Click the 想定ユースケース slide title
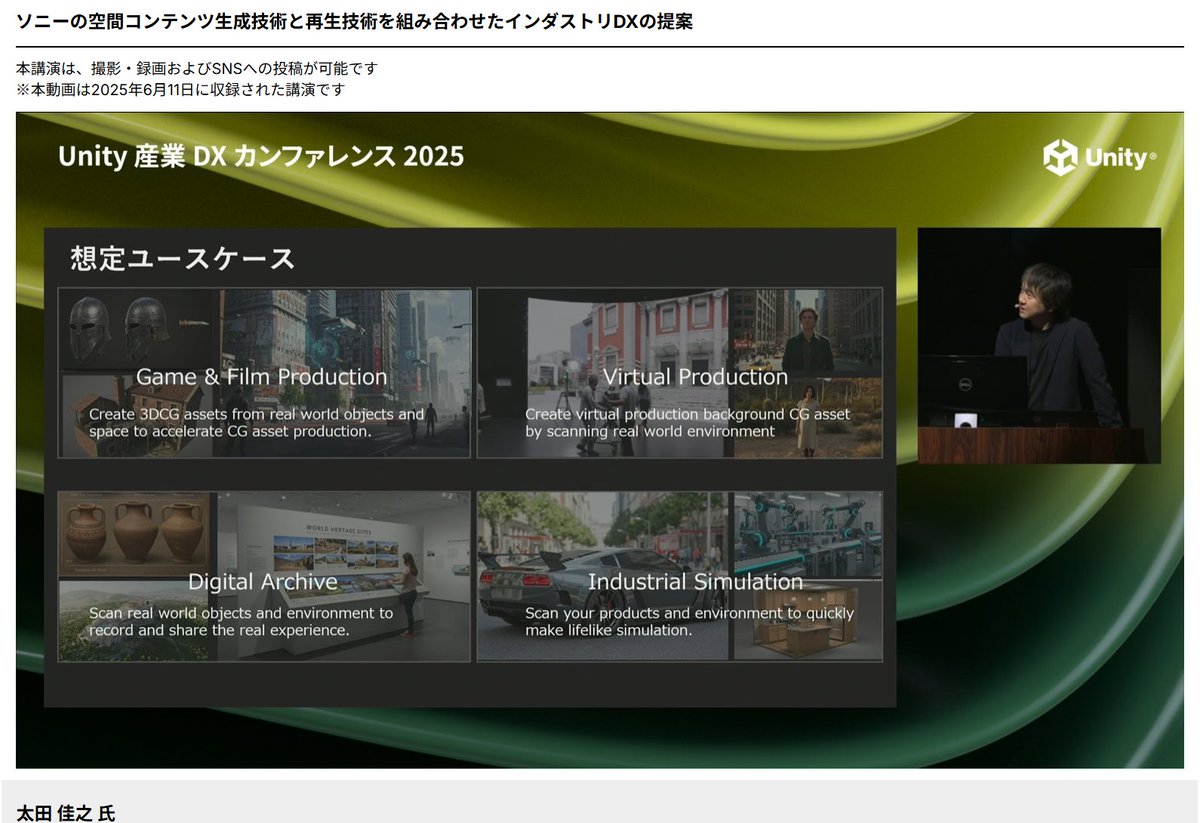The width and height of the screenshot is (1200, 823). pos(183,258)
